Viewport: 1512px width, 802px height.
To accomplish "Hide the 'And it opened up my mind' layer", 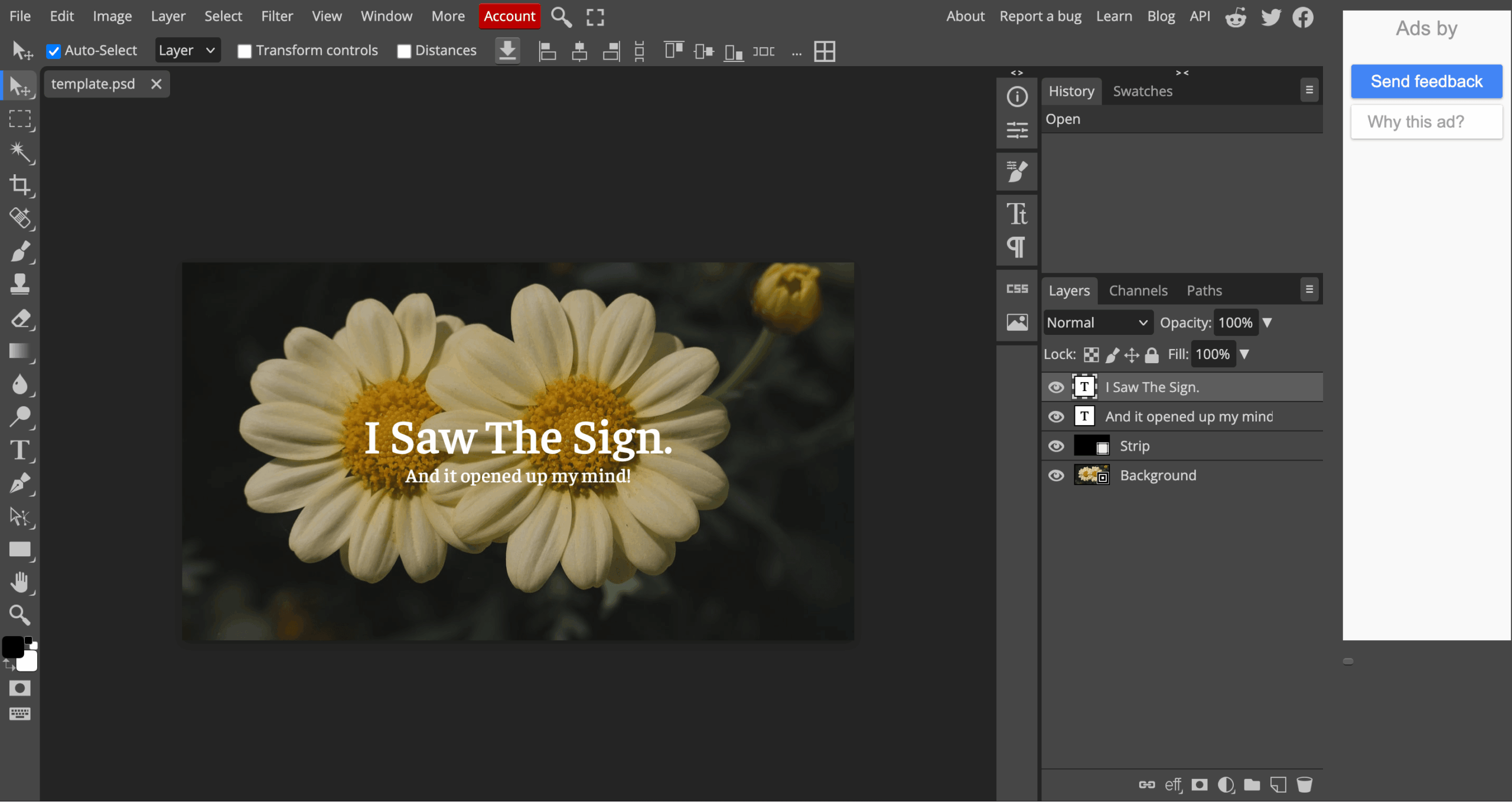I will click(x=1056, y=417).
